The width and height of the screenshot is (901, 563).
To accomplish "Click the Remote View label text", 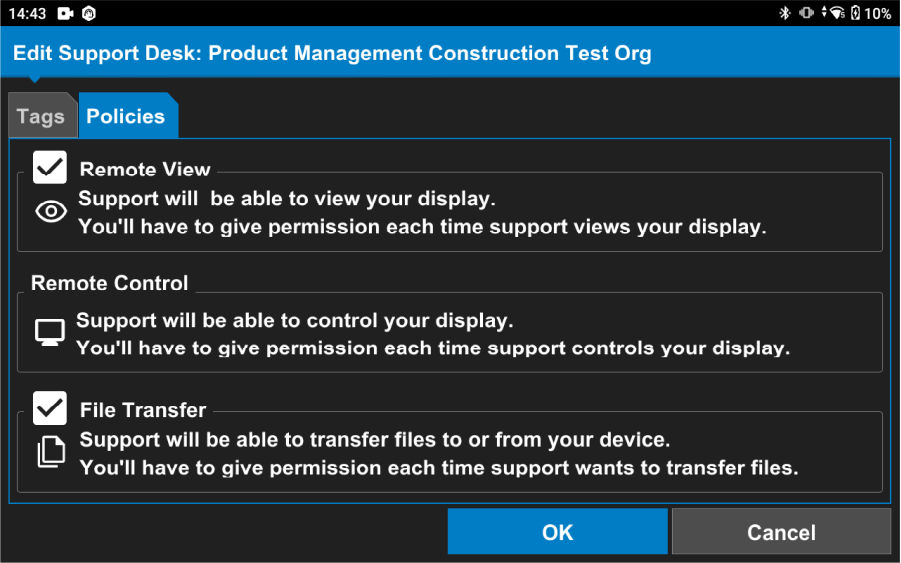I will (x=145, y=169).
